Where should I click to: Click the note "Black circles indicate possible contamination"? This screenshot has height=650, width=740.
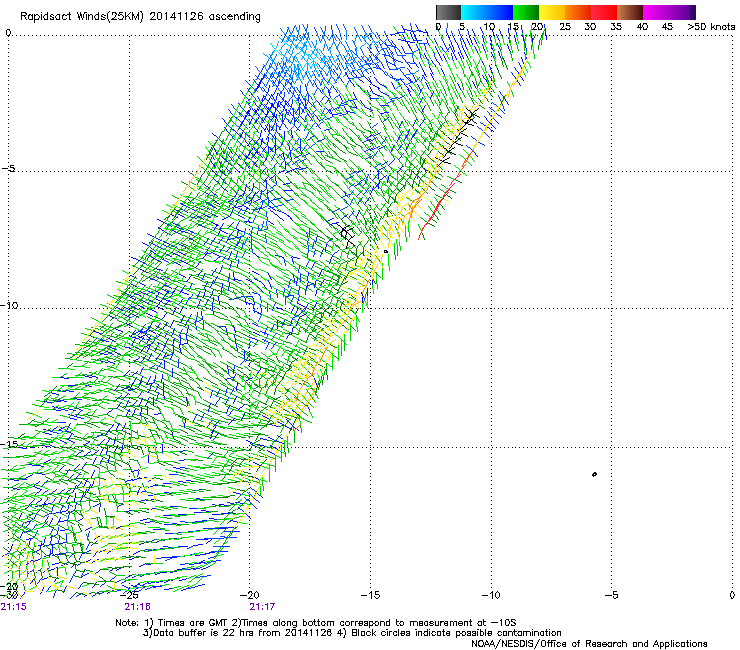(x=456, y=633)
